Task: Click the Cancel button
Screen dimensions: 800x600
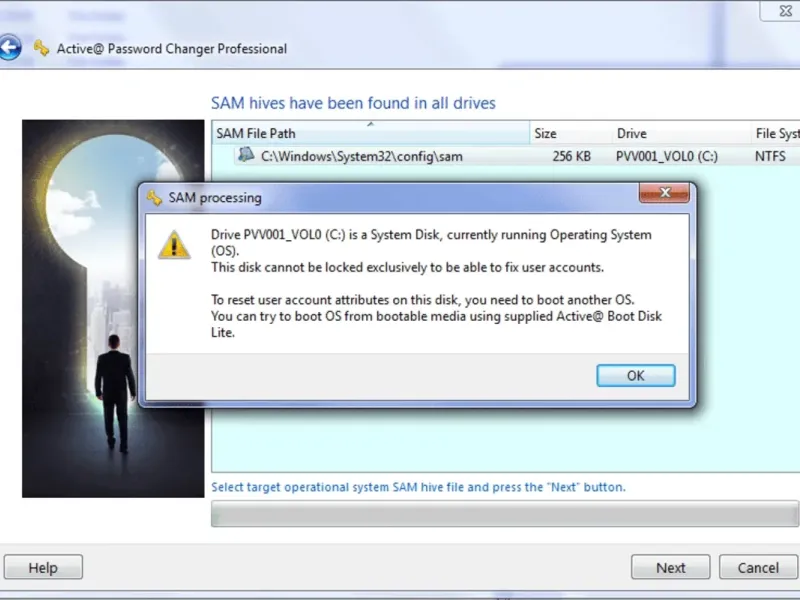Action: coord(758,567)
